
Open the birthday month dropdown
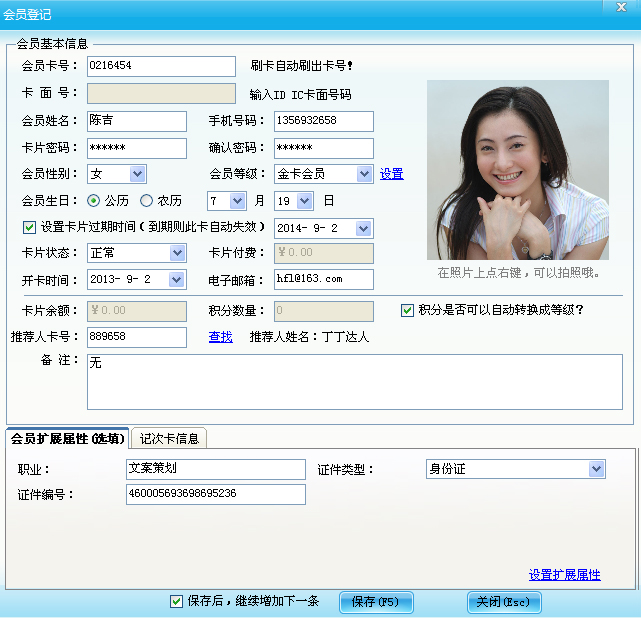click(x=237, y=201)
